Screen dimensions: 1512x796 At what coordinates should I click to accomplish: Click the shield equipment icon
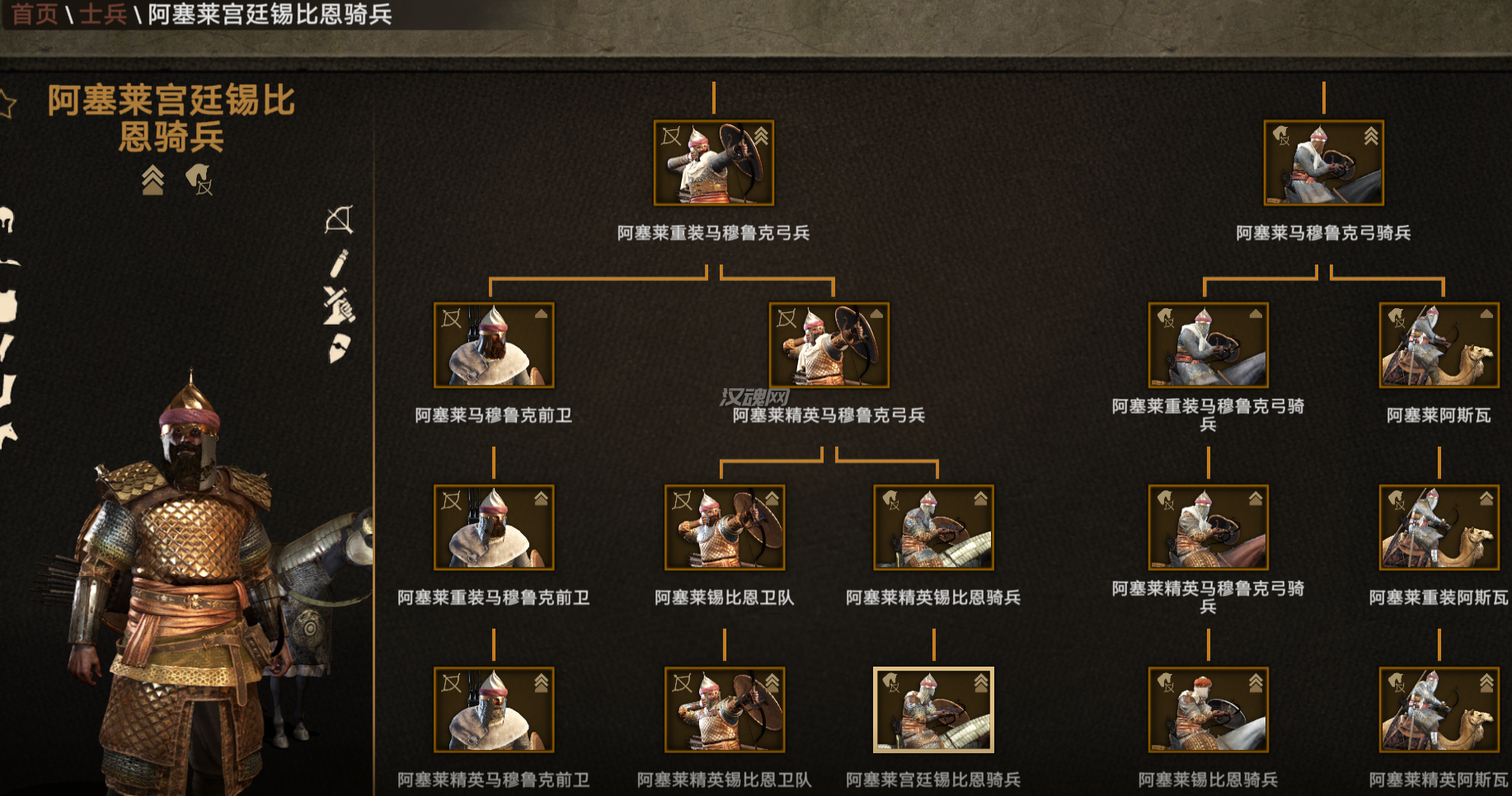click(339, 349)
